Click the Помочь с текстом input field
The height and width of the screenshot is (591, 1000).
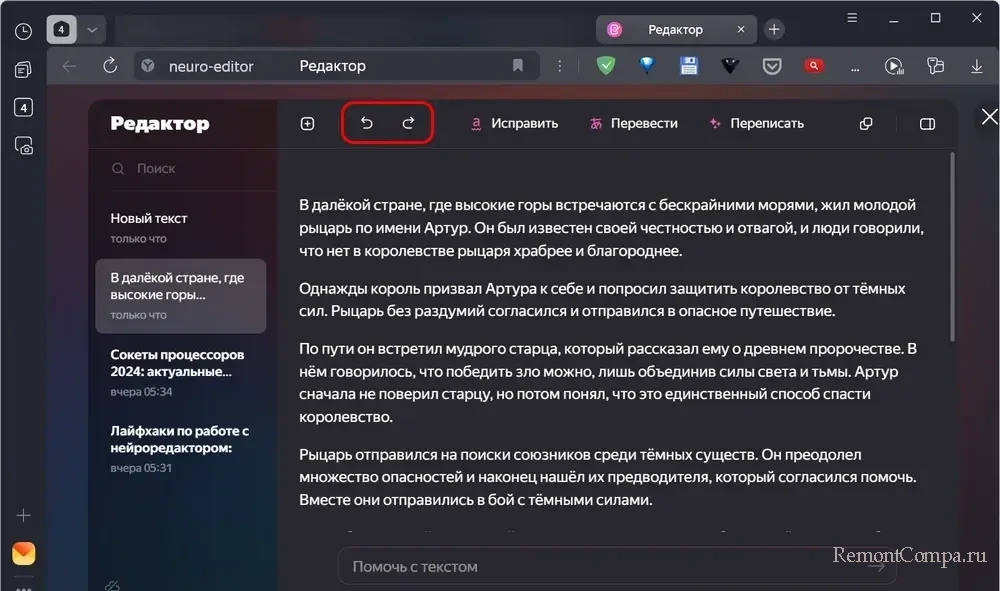(x=600, y=566)
